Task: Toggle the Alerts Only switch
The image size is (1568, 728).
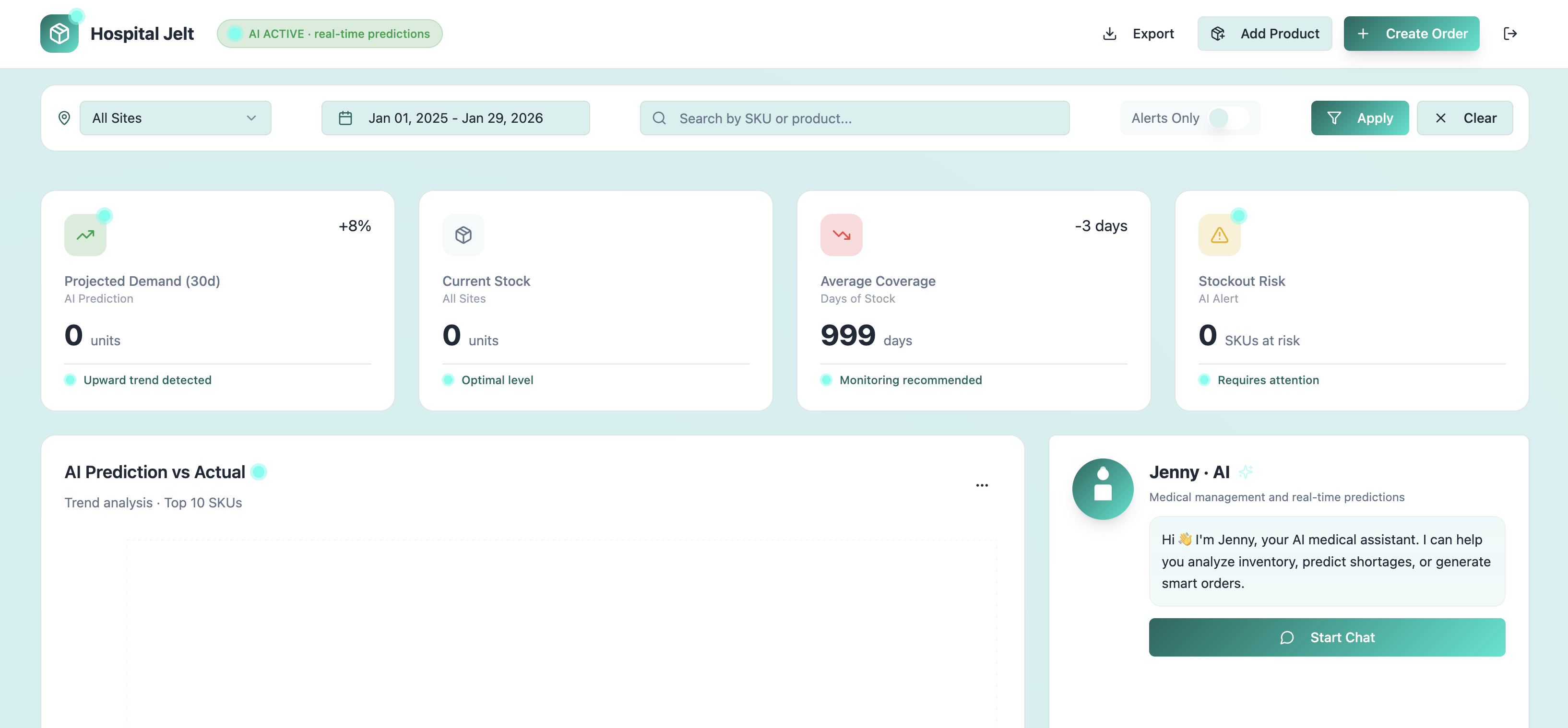Action: tap(1228, 118)
